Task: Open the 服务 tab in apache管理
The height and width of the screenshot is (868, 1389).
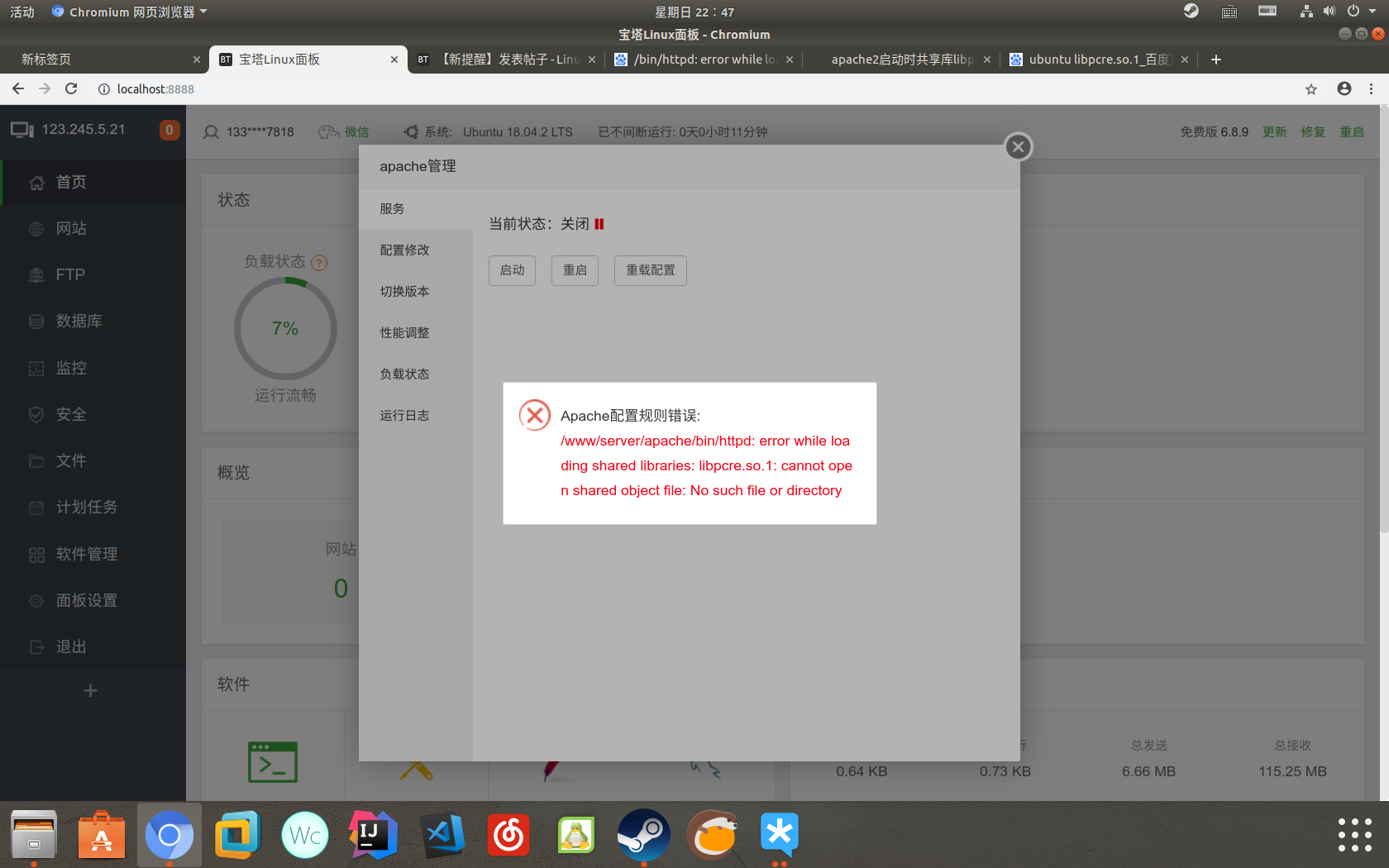Action: [416, 209]
